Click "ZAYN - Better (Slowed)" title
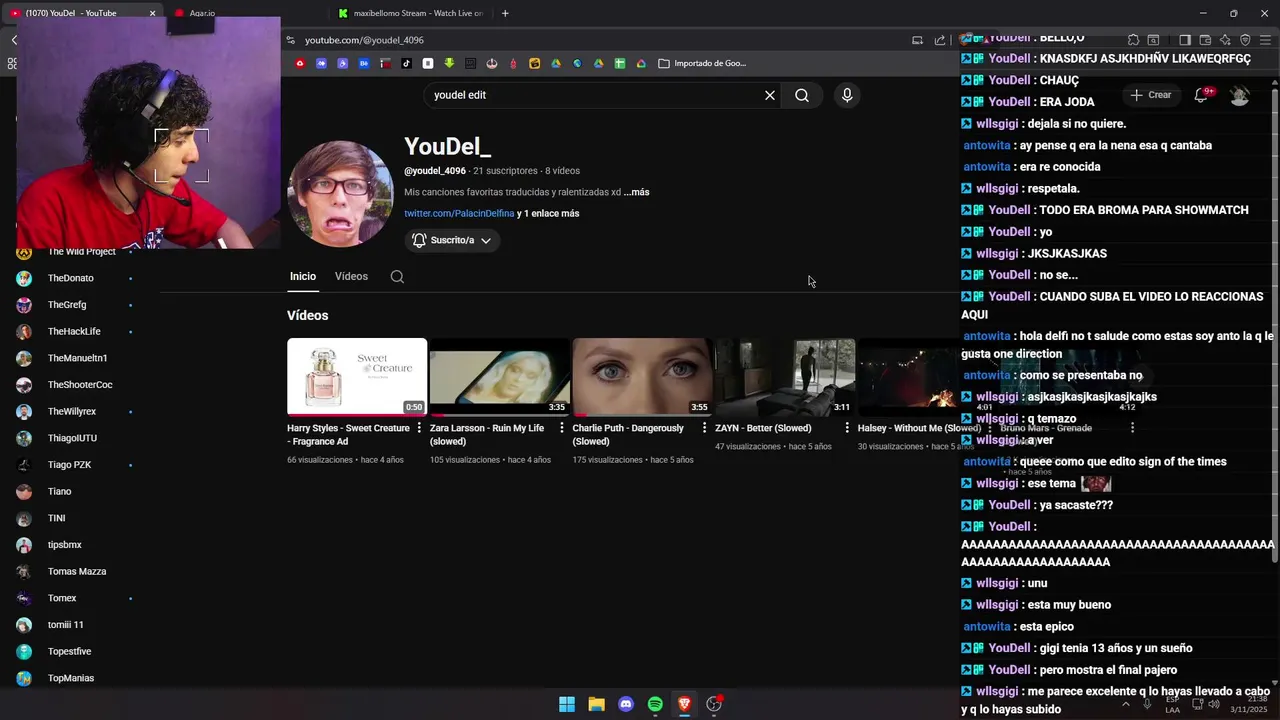The height and width of the screenshot is (720, 1280). 763,428
